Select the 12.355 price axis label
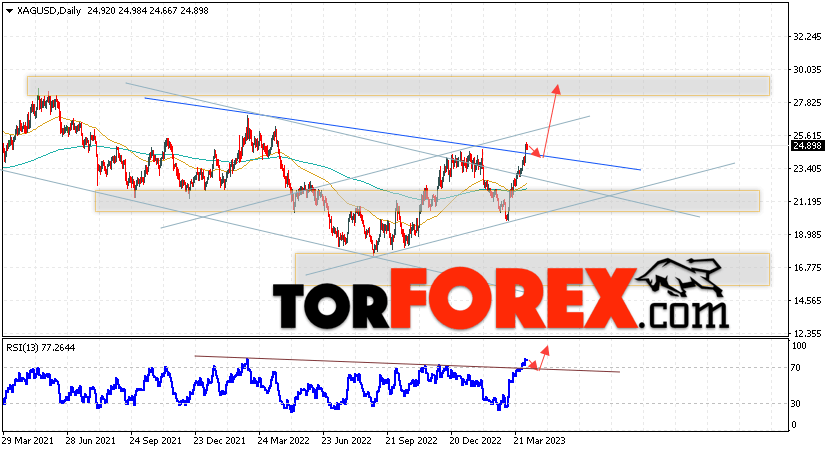Image resolution: width=829 pixels, height=452 pixels. [807, 334]
